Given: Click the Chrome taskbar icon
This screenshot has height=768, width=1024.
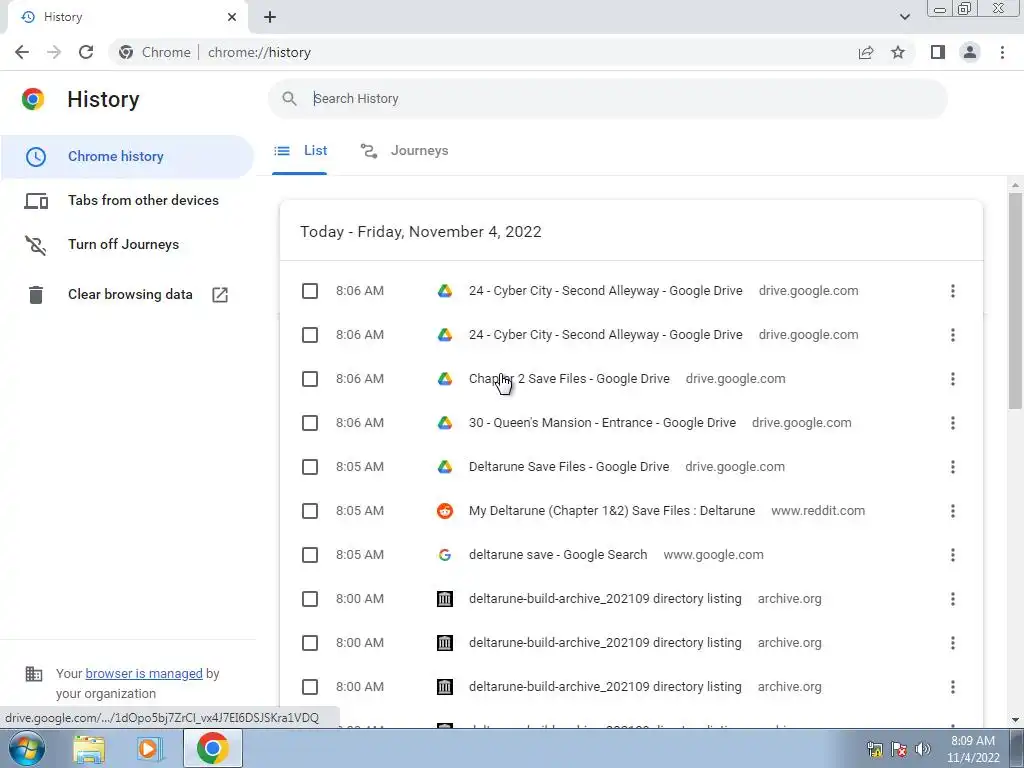Looking at the screenshot, I should (x=212, y=749).
